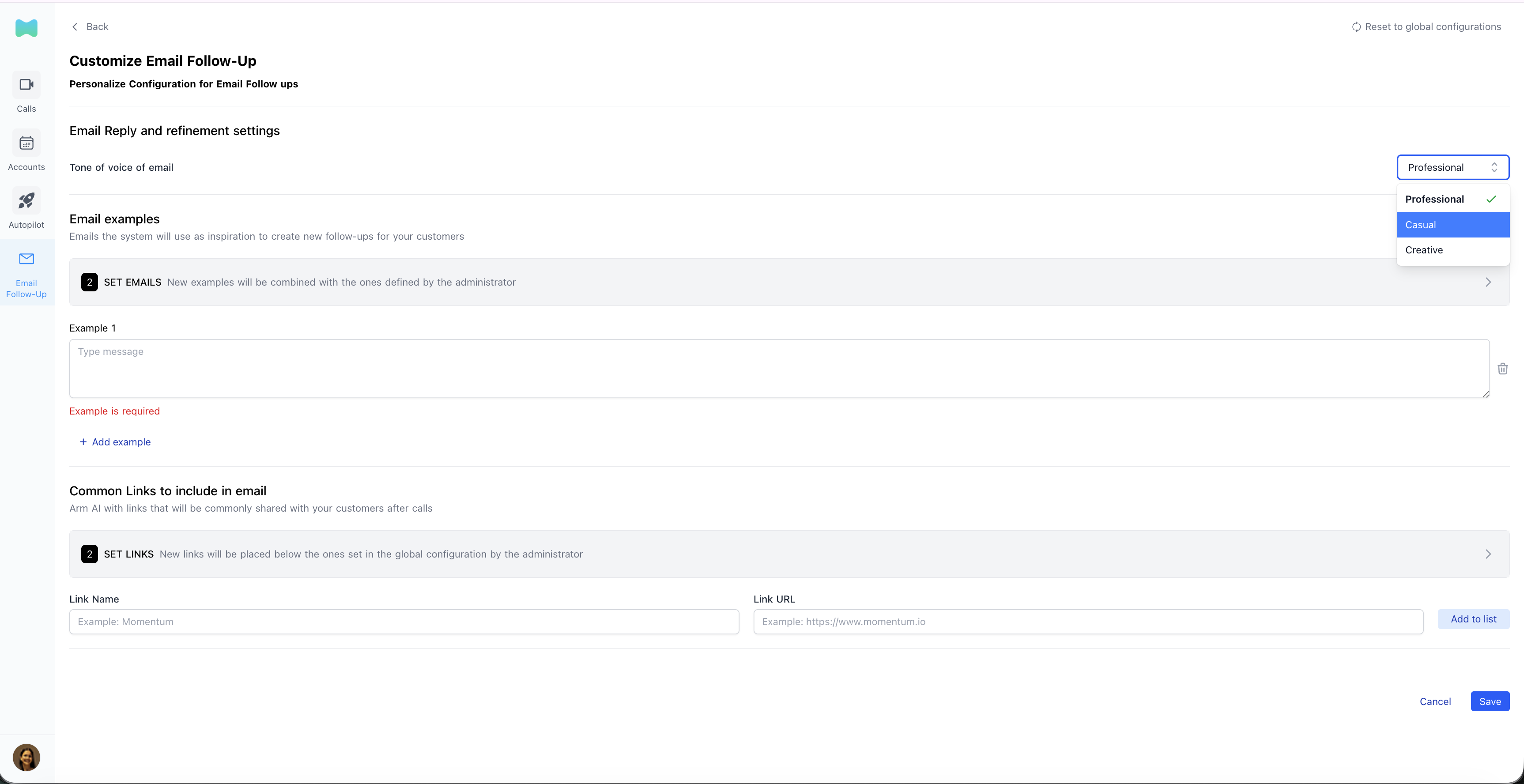Open the Calls section icon
The height and width of the screenshot is (784, 1524).
click(26, 85)
